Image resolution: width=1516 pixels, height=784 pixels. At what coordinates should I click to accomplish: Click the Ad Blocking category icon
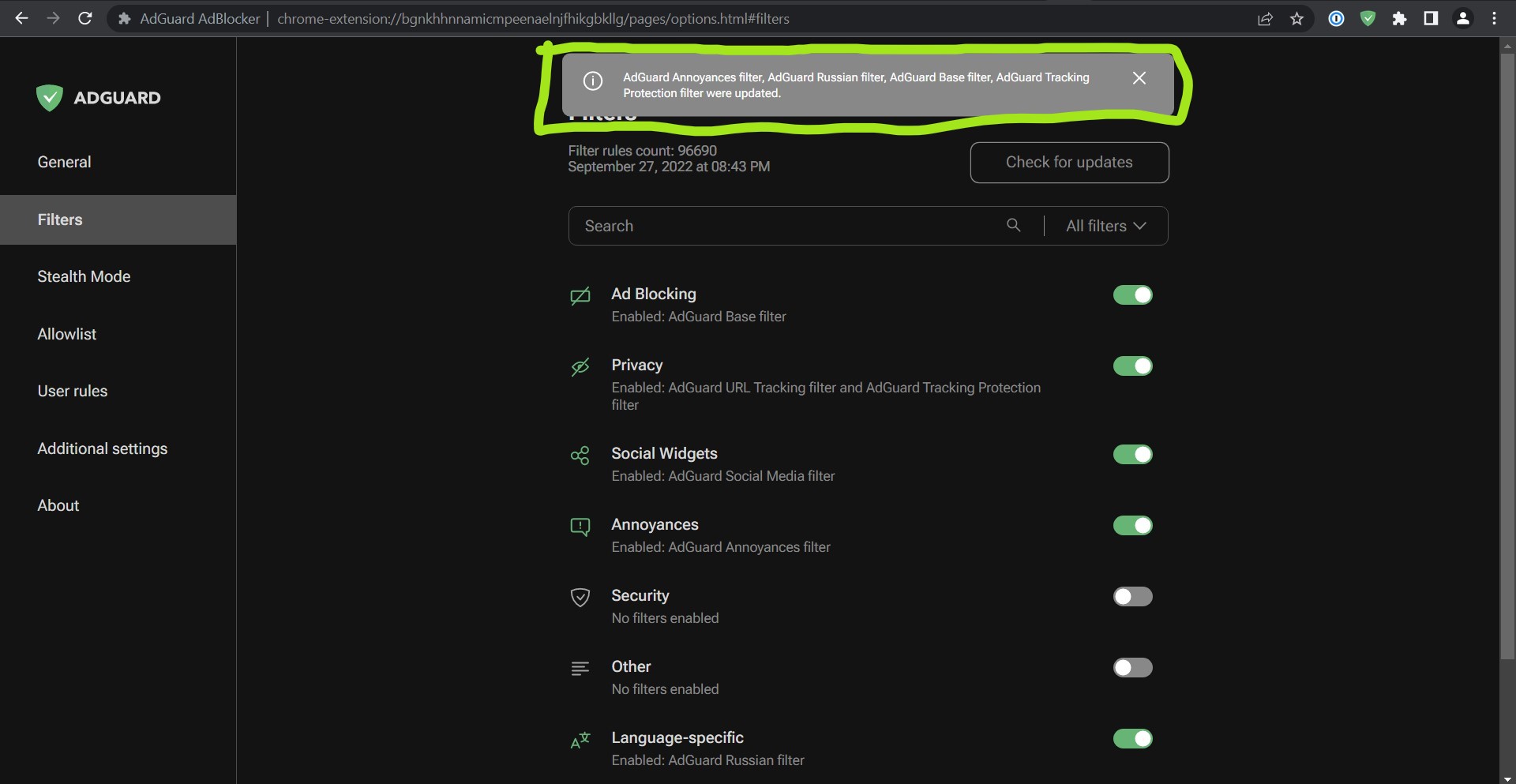(580, 295)
